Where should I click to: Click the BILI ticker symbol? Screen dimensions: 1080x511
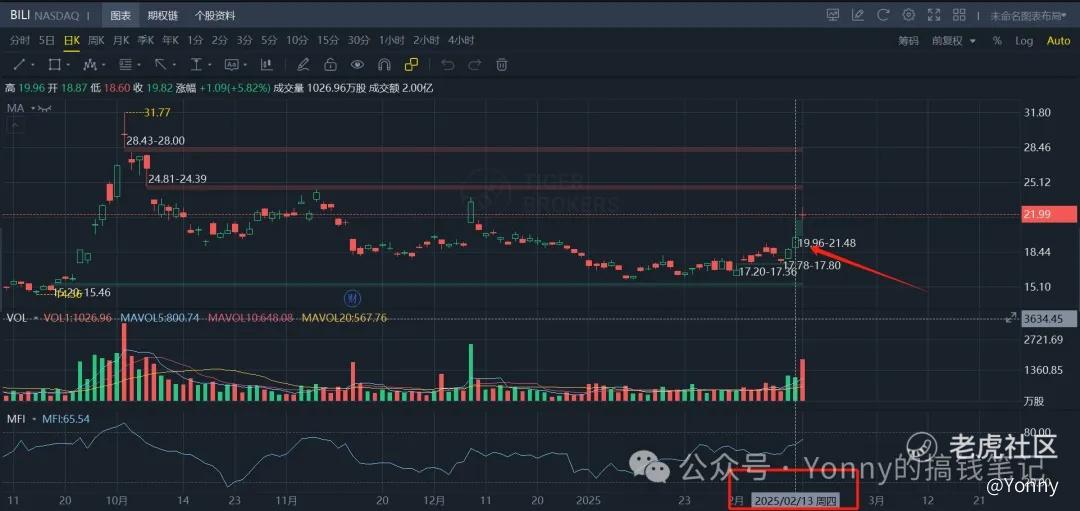click(x=20, y=14)
